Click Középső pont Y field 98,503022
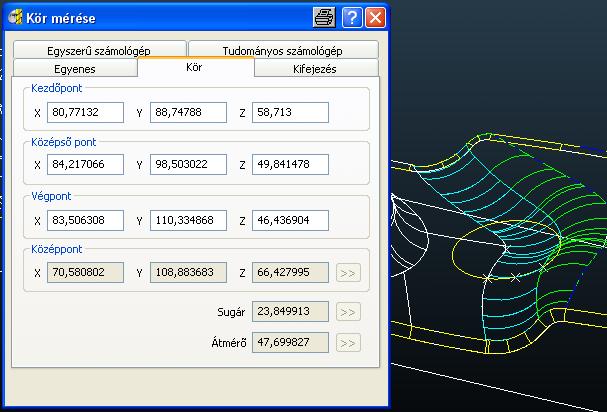The height and width of the screenshot is (412, 607). tap(188, 164)
